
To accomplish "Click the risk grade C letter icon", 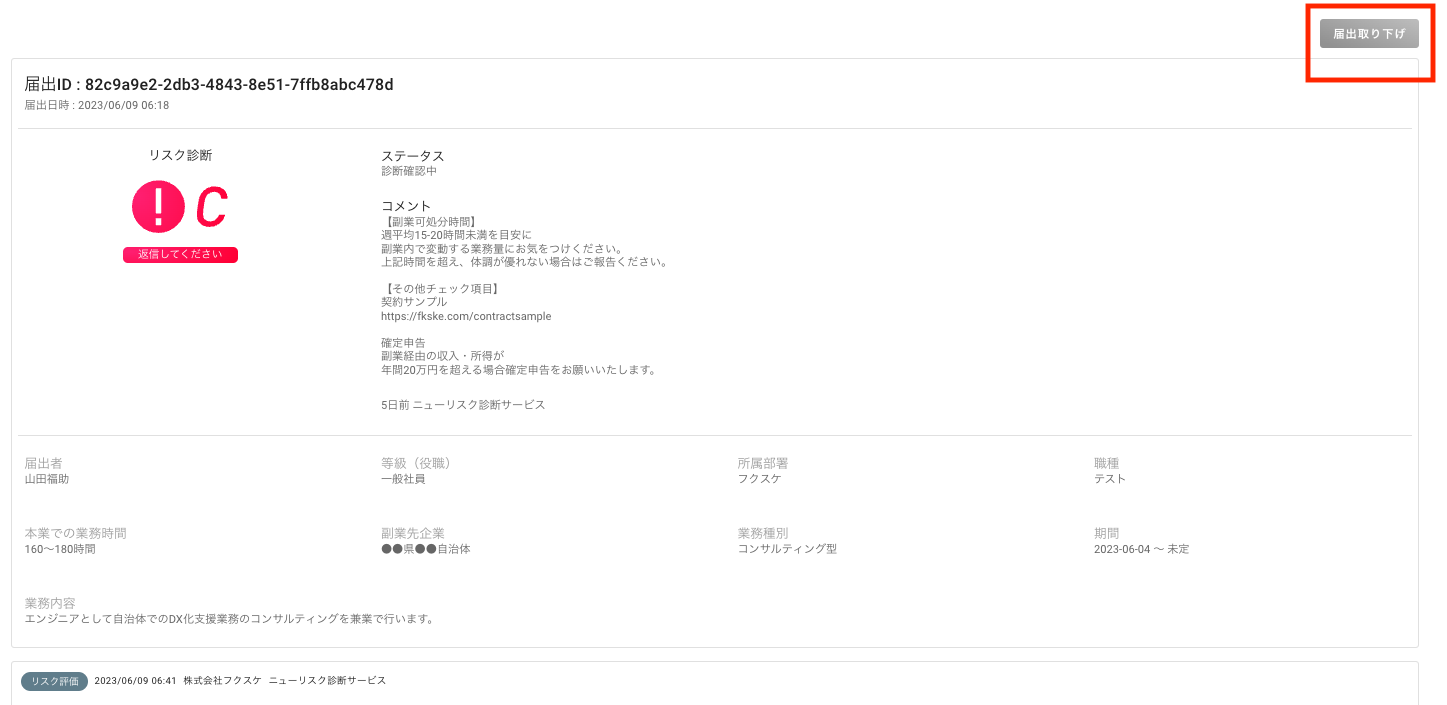I will 211,207.
